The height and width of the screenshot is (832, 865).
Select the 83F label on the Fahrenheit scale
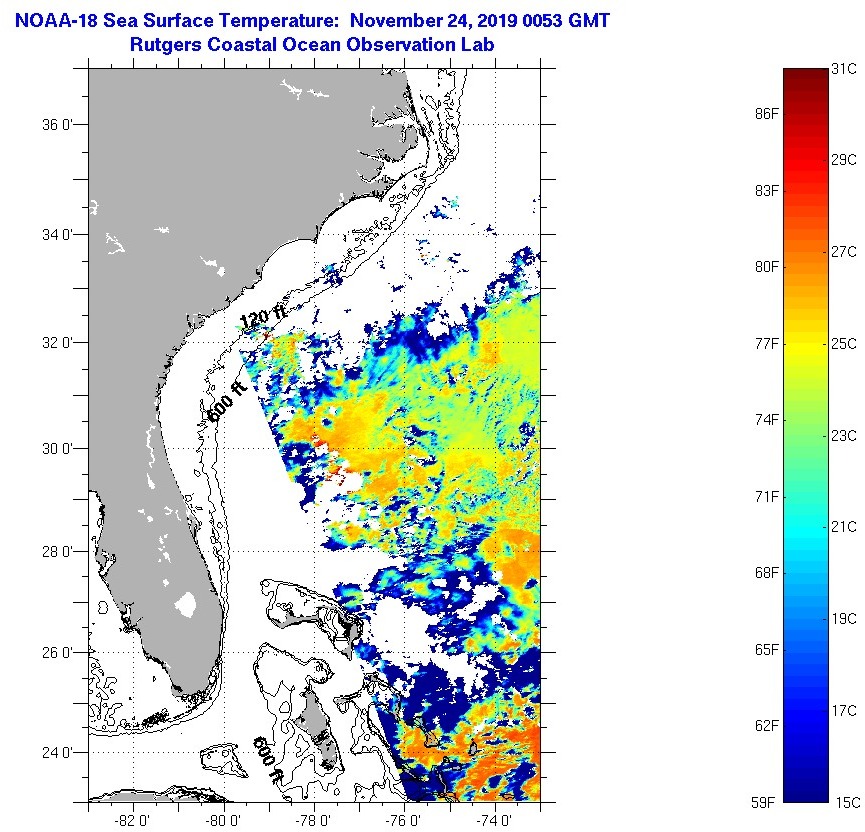pyautogui.click(x=767, y=190)
